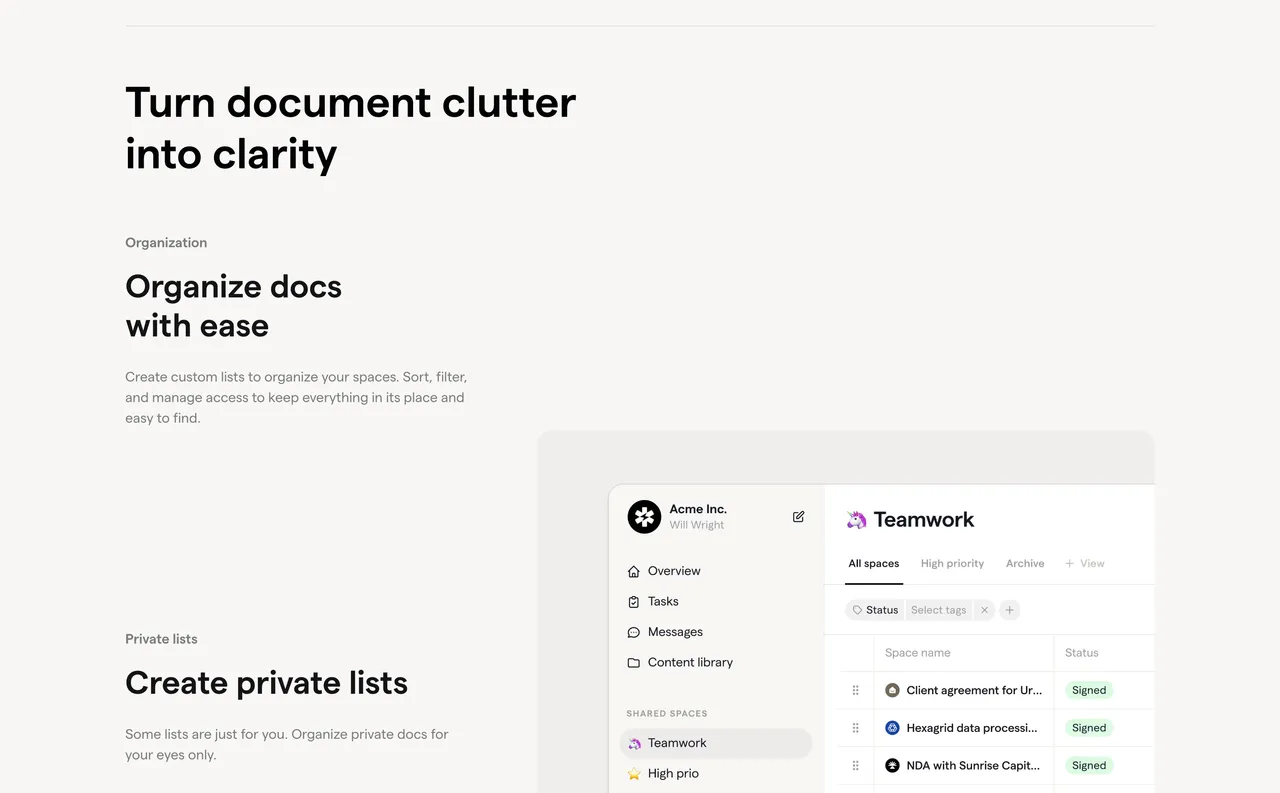The width and height of the screenshot is (1280, 793).
Task: Open Tasks via the clipboard icon
Action: click(633, 601)
